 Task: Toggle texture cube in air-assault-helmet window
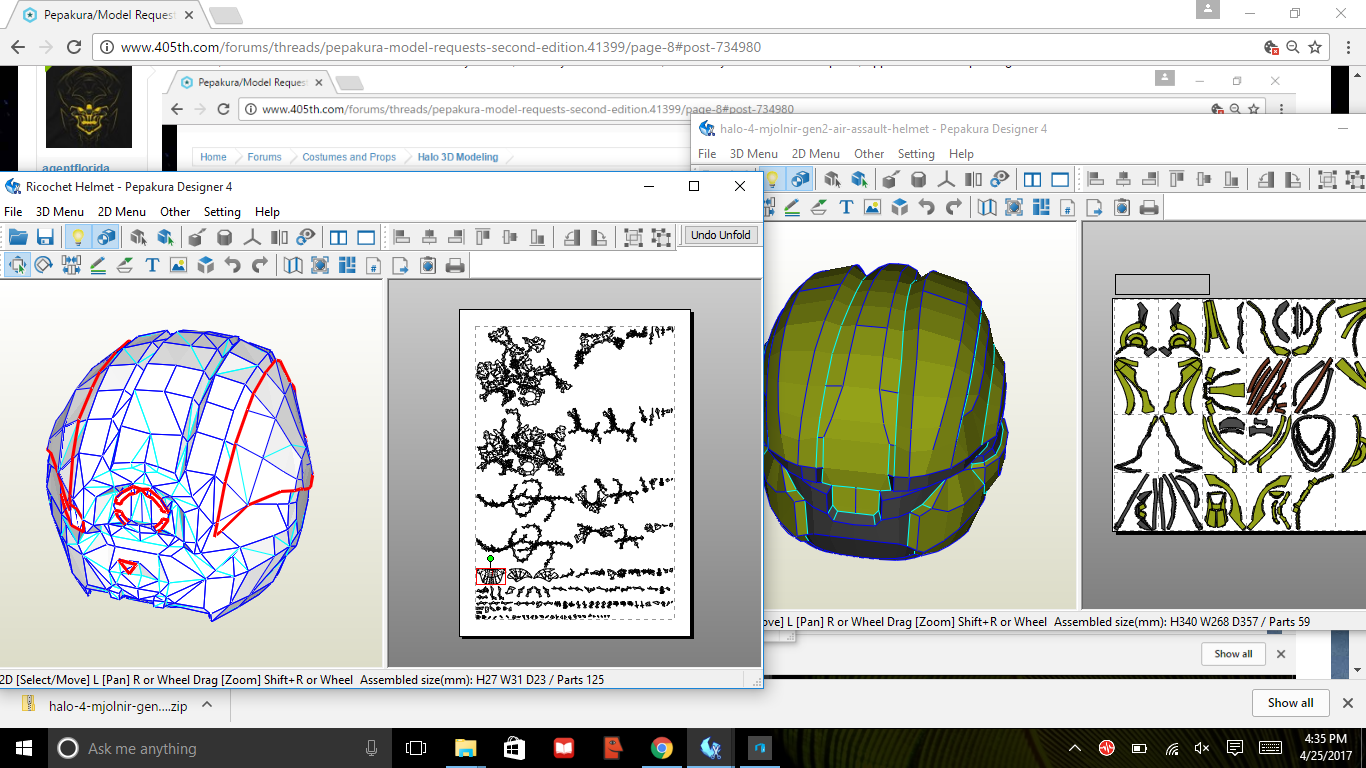coord(799,179)
